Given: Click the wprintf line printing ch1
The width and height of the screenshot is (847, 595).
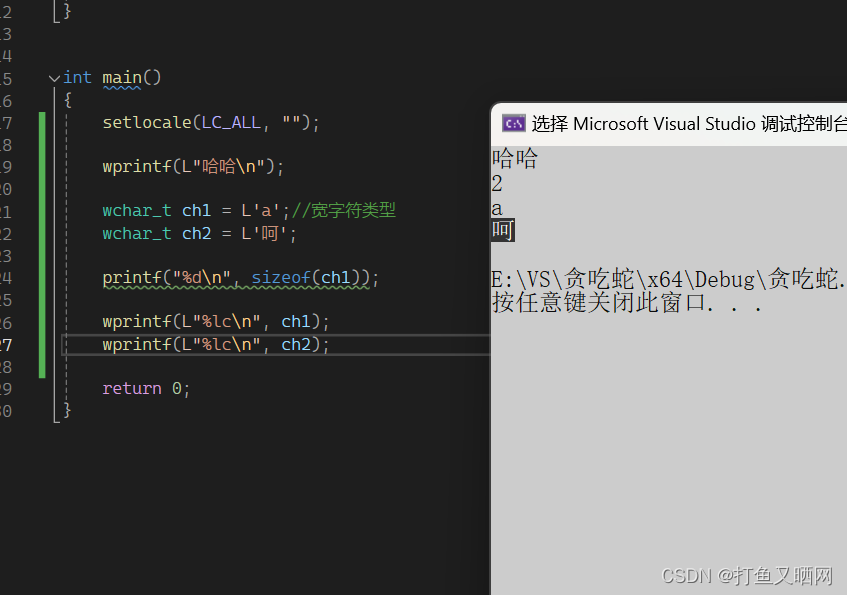Looking at the screenshot, I should click(x=216, y=322).
